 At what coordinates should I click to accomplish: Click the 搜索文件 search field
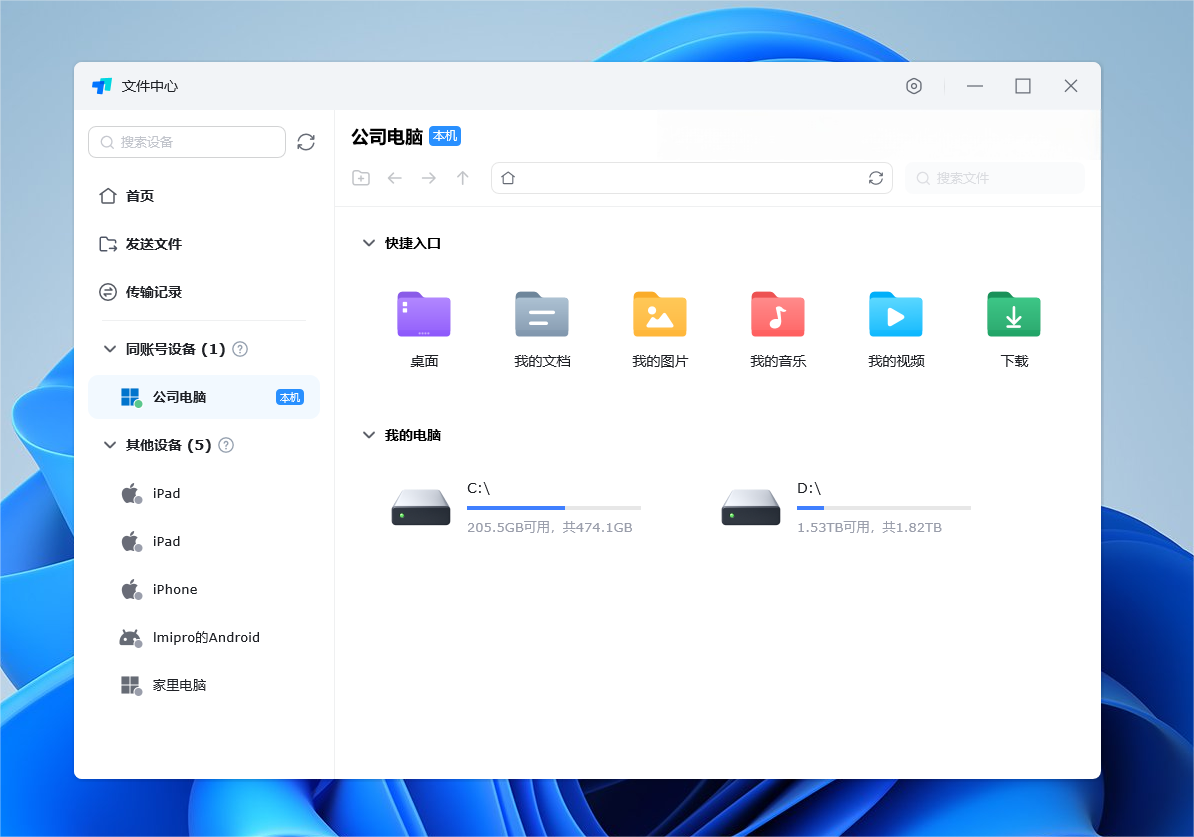pyautogui.click(x=994, y=178)
